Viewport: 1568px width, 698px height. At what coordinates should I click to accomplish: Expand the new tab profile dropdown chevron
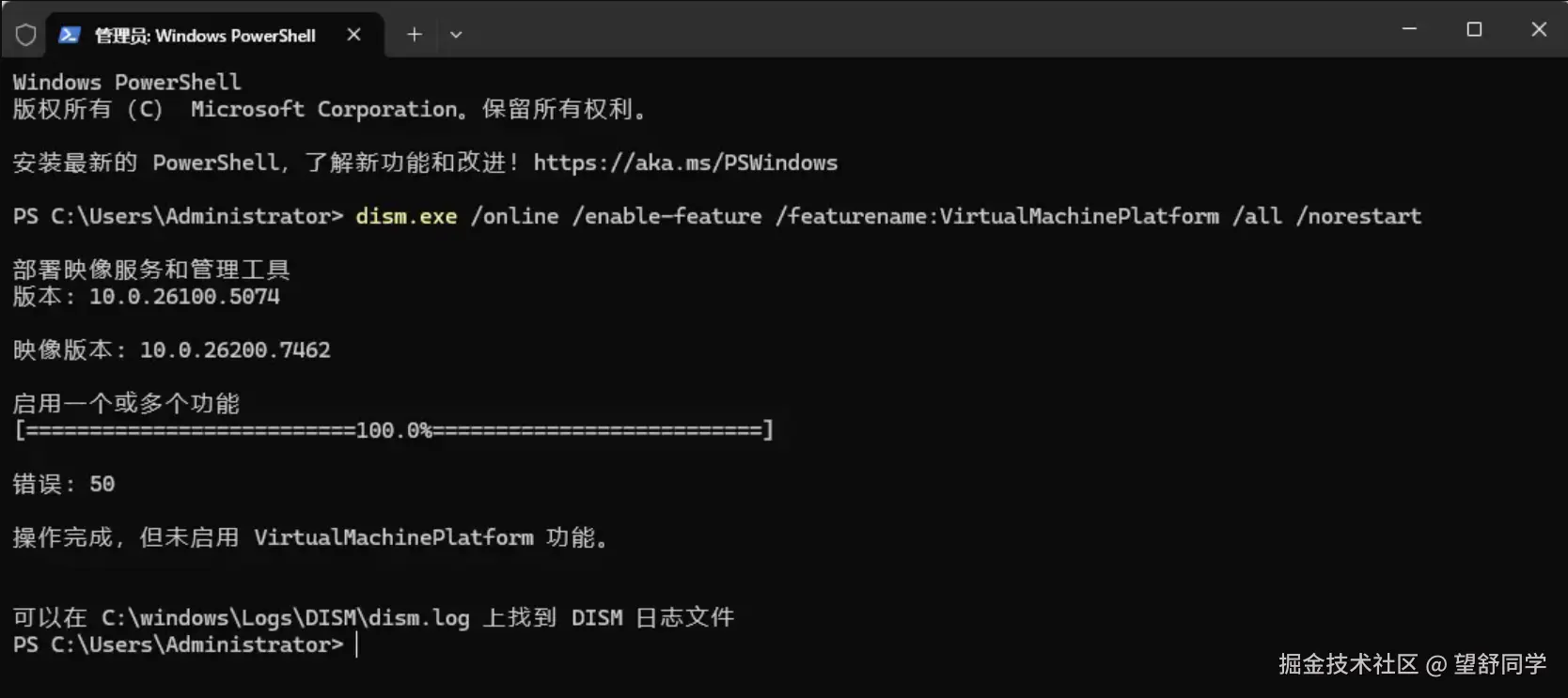pos(456,35)
